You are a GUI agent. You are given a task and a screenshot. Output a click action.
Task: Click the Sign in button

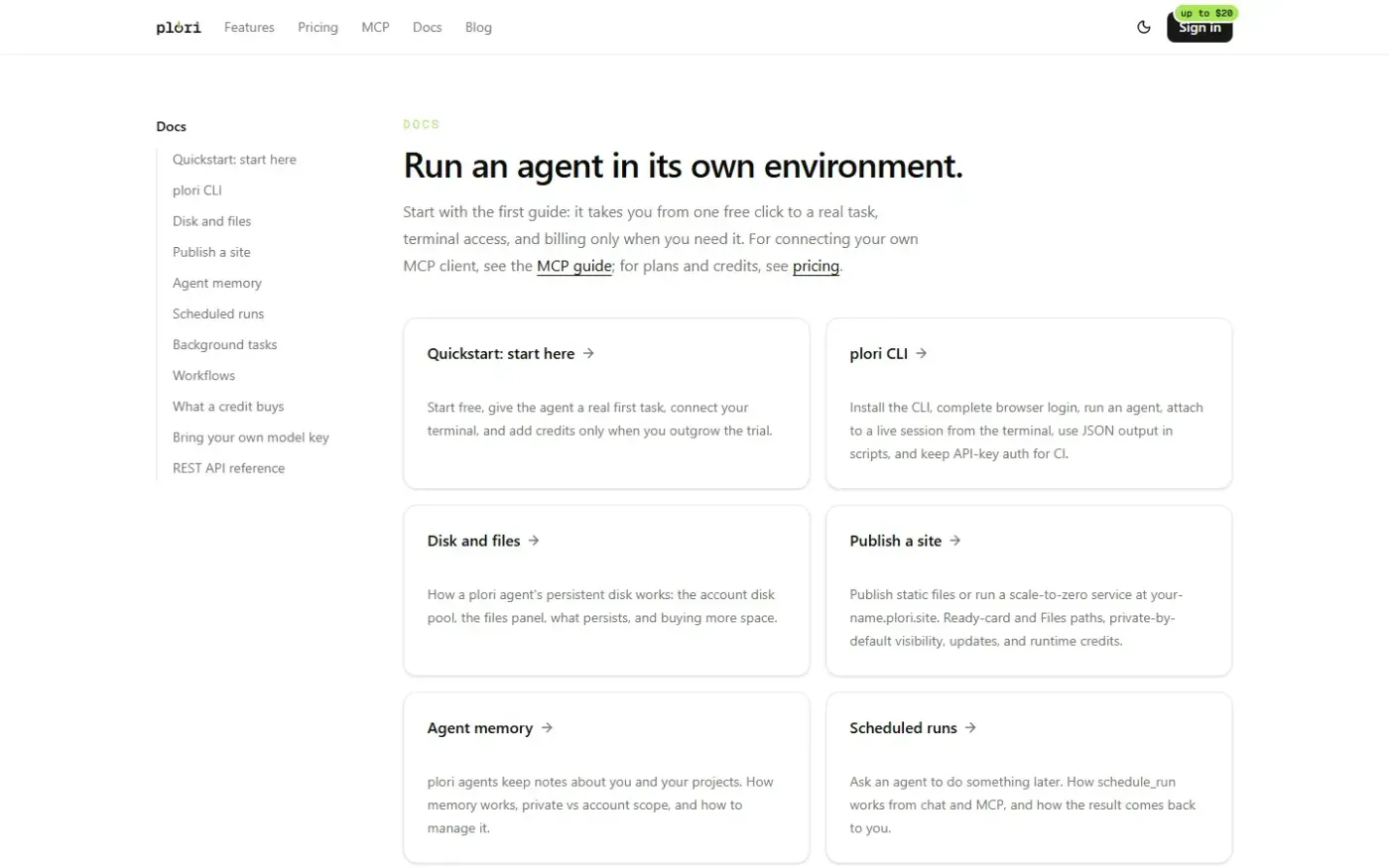pos(1200,29)
